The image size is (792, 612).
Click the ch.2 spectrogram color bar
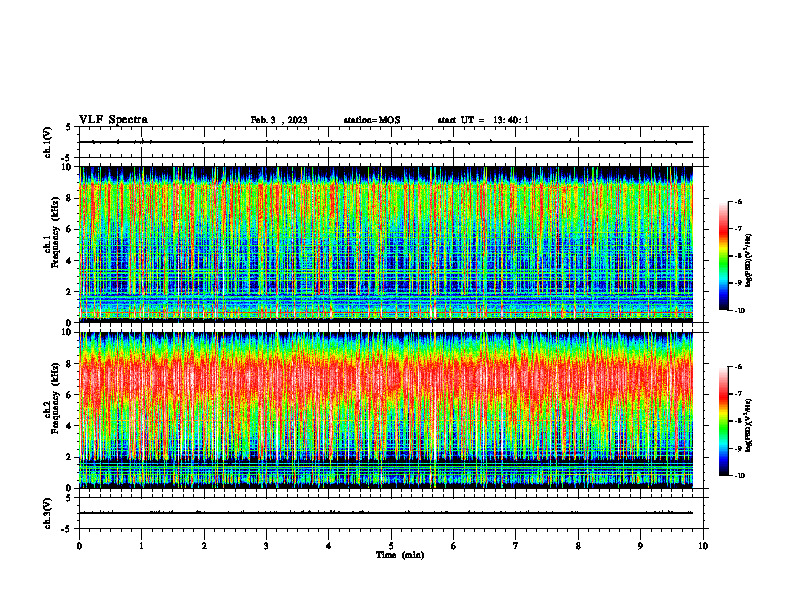[x=724, y=421]
